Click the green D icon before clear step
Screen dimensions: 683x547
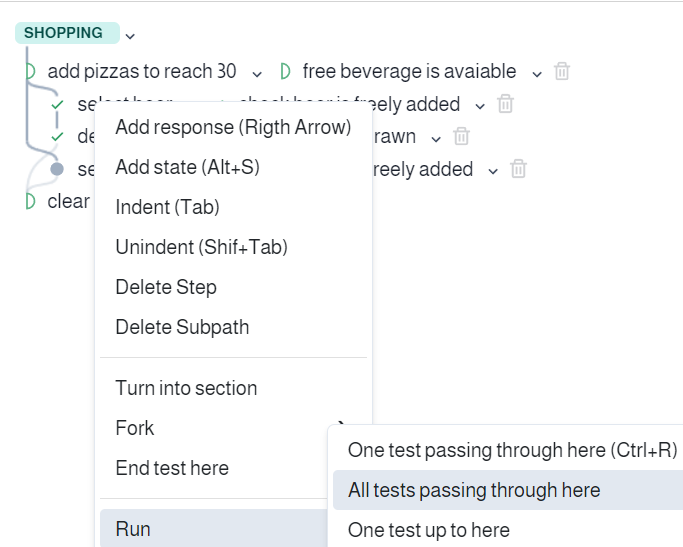pyautogui.click(x=30, y=201)
